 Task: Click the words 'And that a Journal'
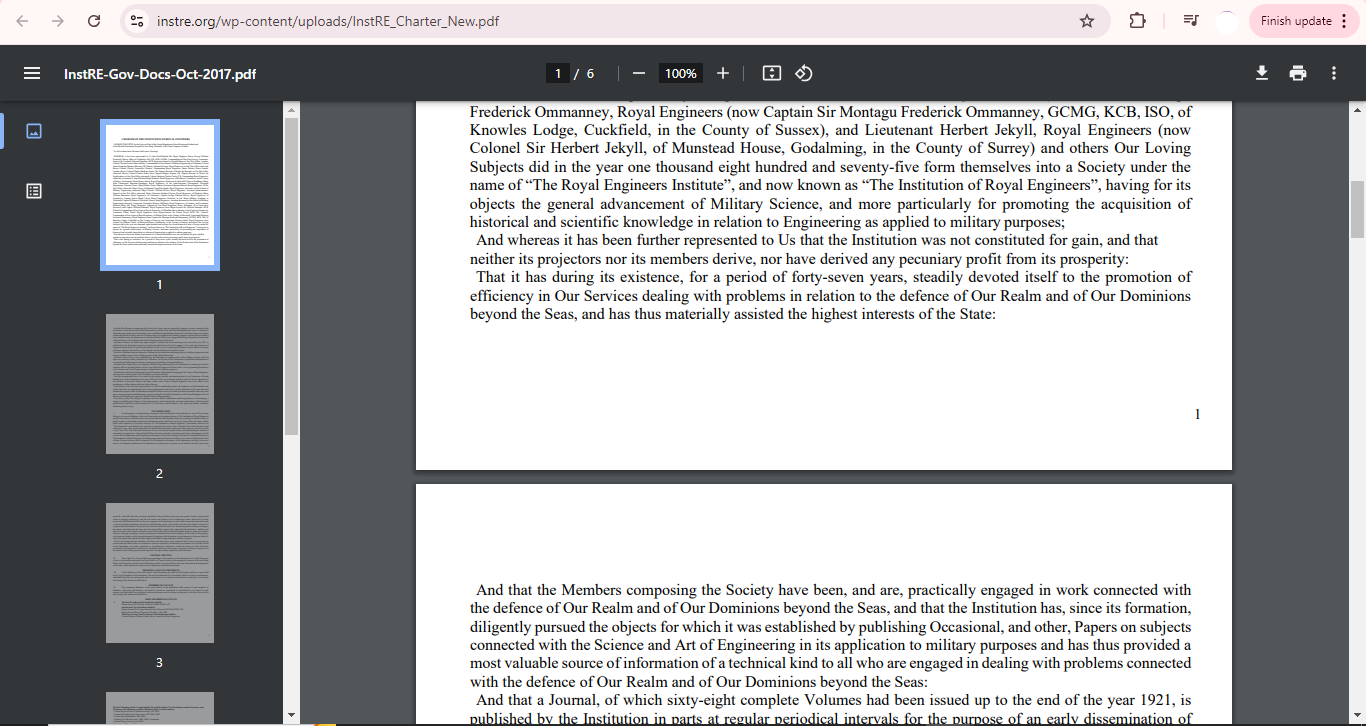click(537, 700)
